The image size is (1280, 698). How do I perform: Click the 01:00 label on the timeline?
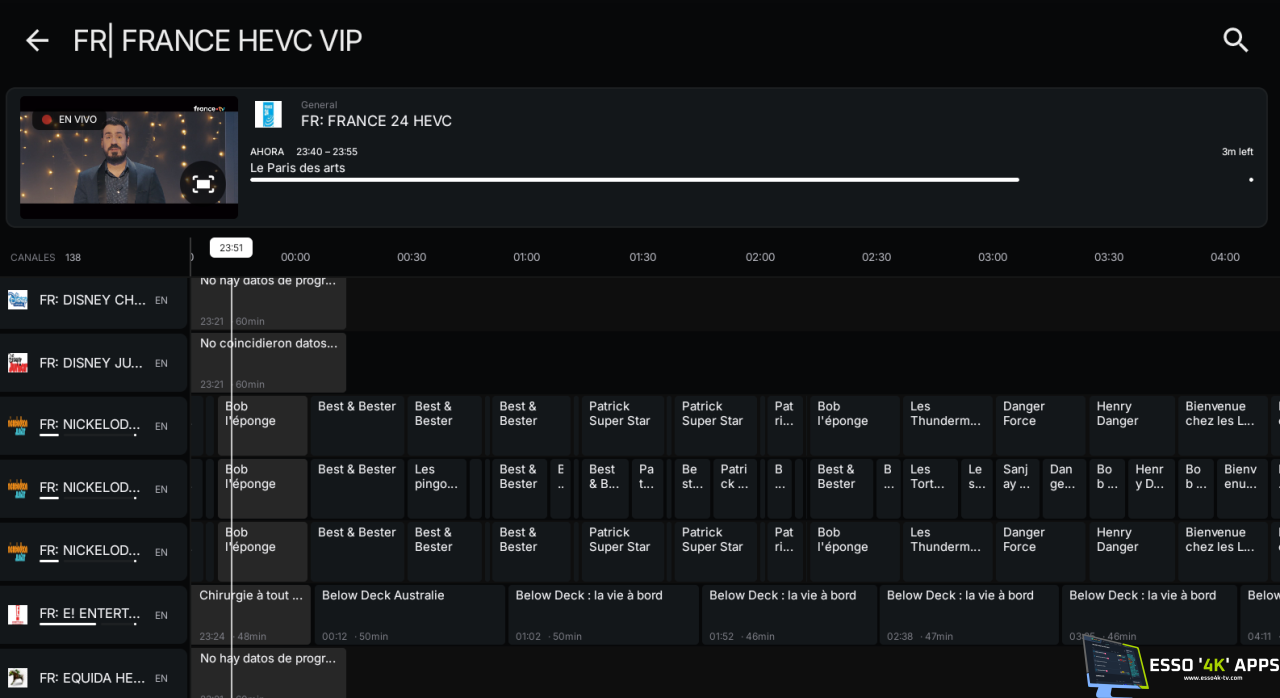[x=527, y=257]
